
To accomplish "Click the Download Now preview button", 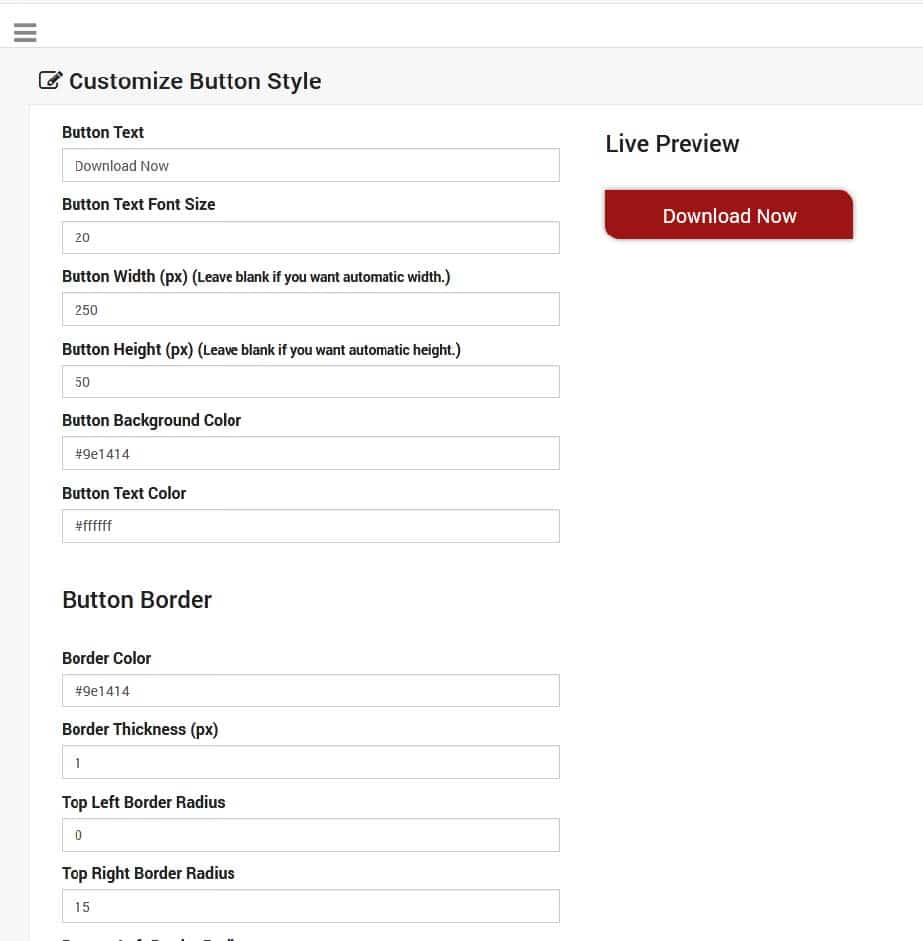I will click(x=729, y=215).
